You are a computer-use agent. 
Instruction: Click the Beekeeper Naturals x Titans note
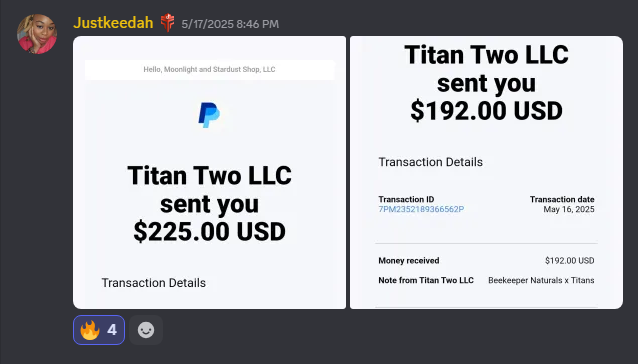[x=541, y=280]
